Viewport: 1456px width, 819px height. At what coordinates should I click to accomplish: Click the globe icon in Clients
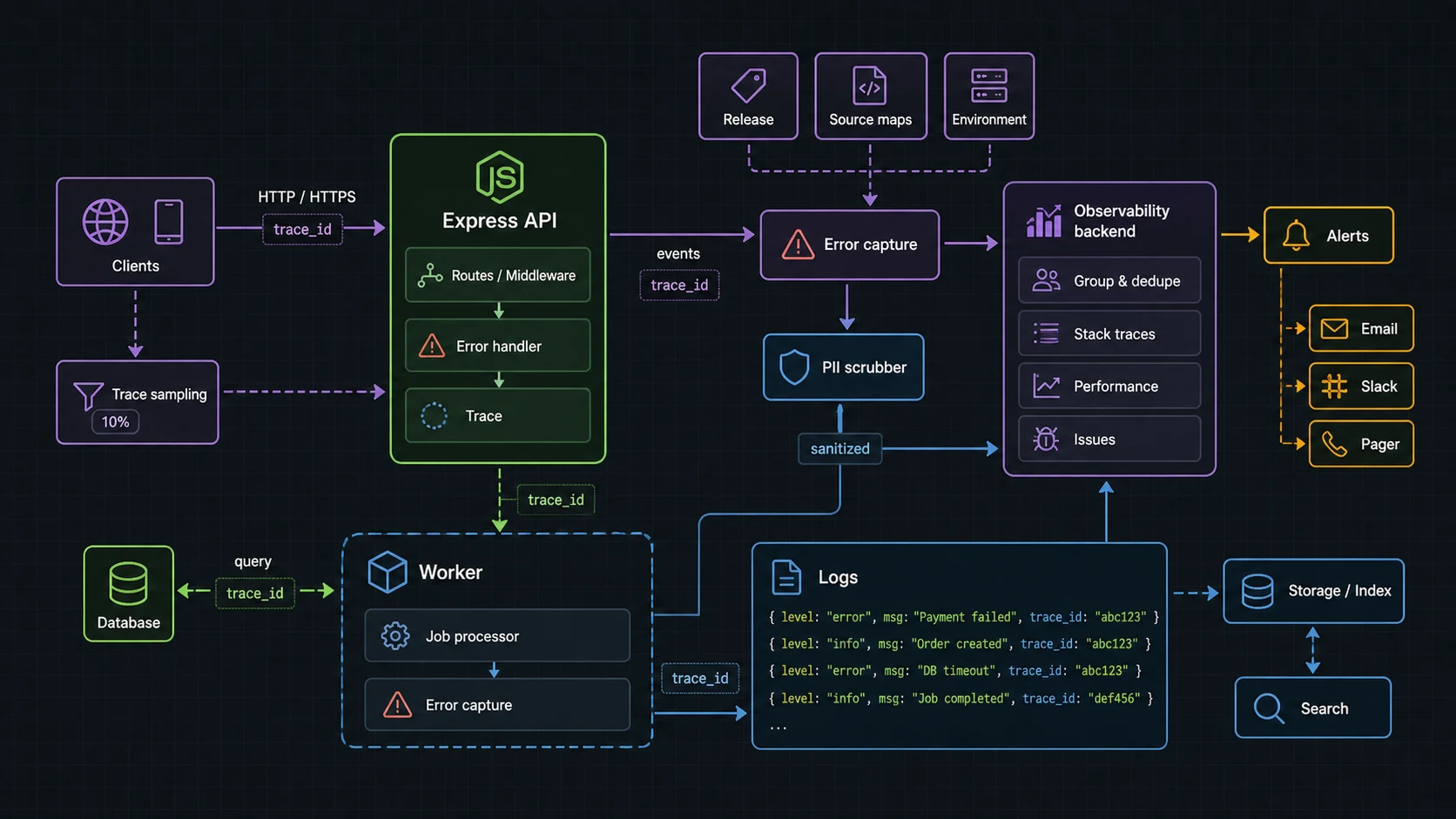pyautogui.click(x=105, y=221)
